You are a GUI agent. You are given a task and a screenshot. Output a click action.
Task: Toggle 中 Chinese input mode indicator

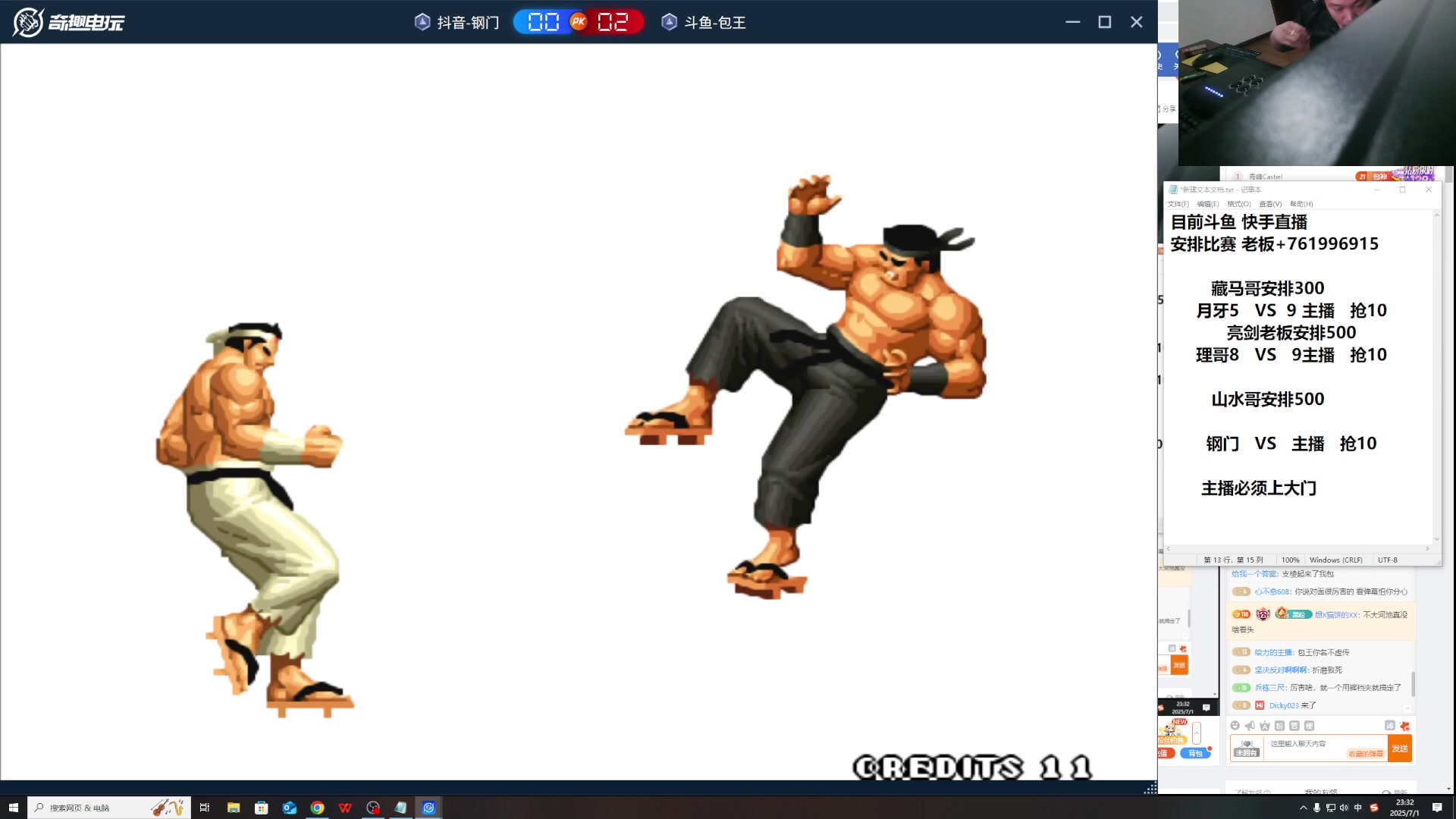[x=1357, y=808]
